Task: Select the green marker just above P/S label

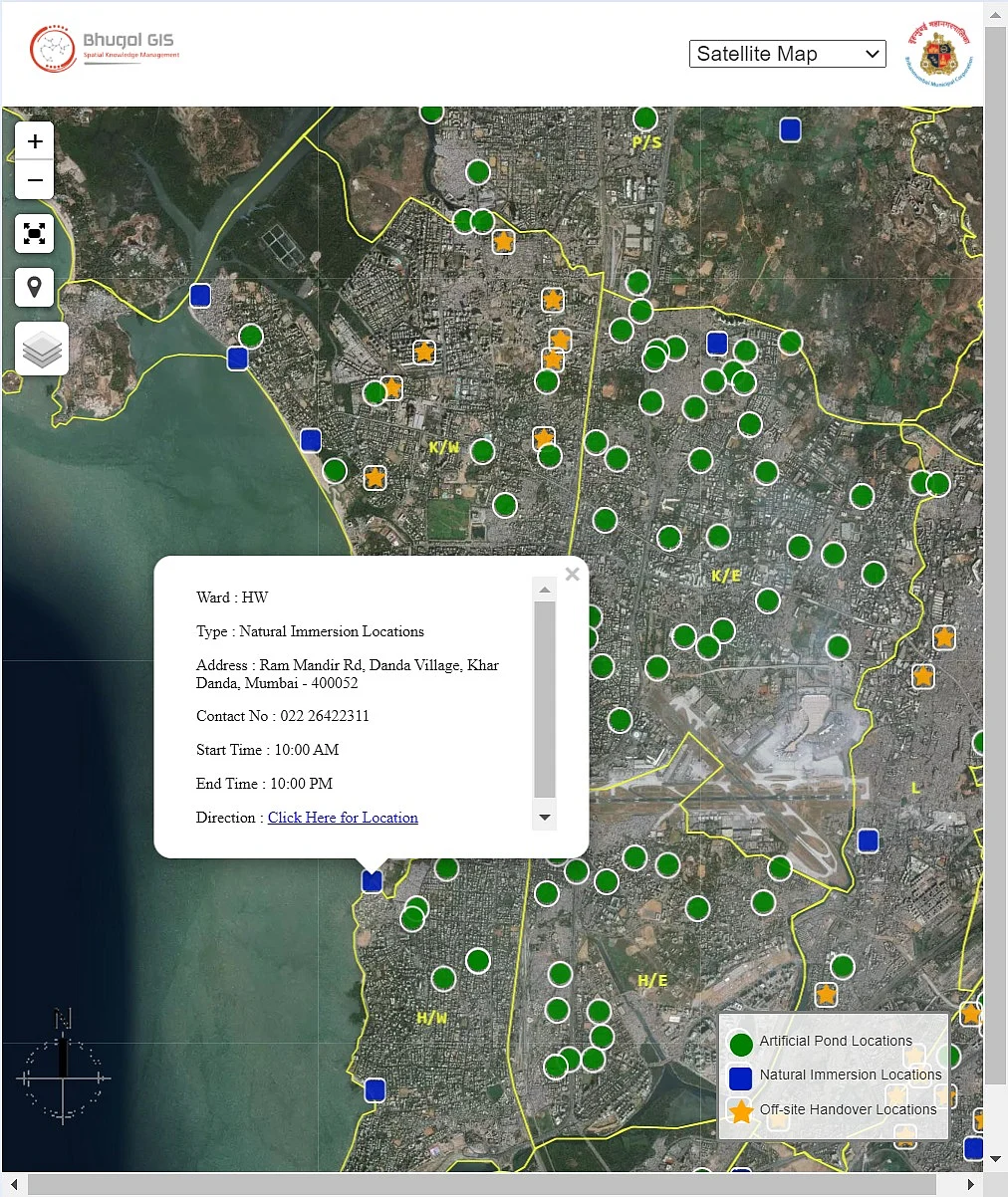Action: pyautogui.click(x=645, y=119)
